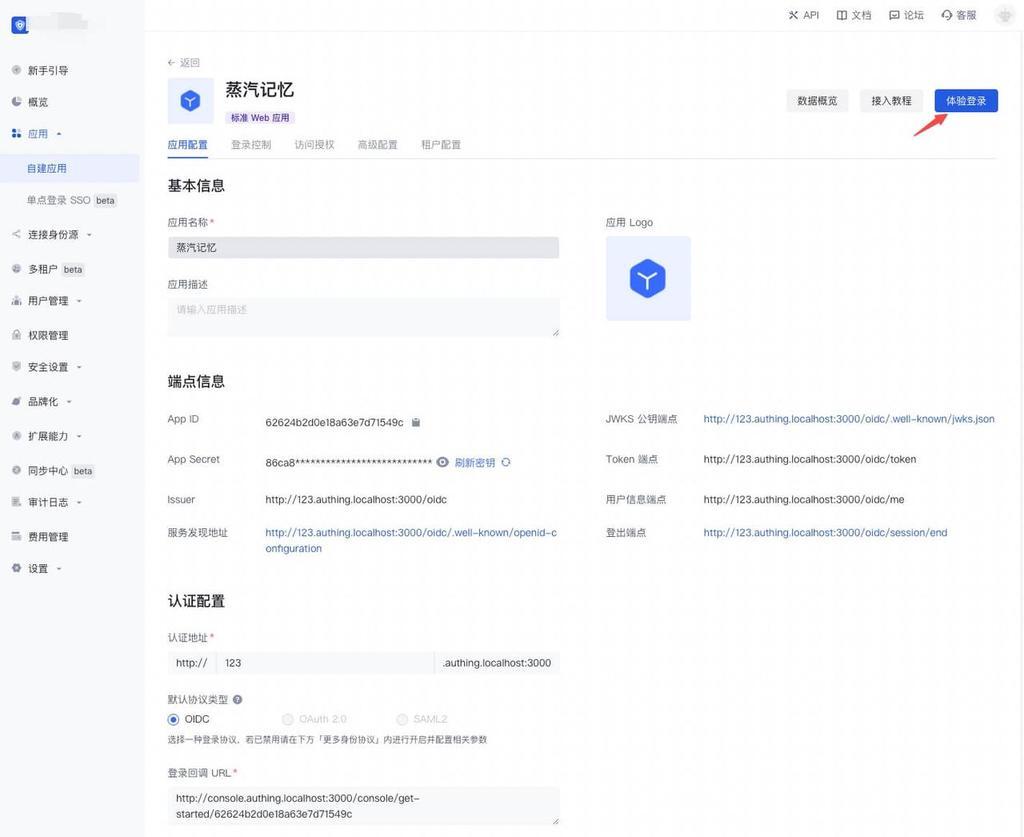Click the 体验登录 button
Viewport: 1024px width, 837px height.
966,101
